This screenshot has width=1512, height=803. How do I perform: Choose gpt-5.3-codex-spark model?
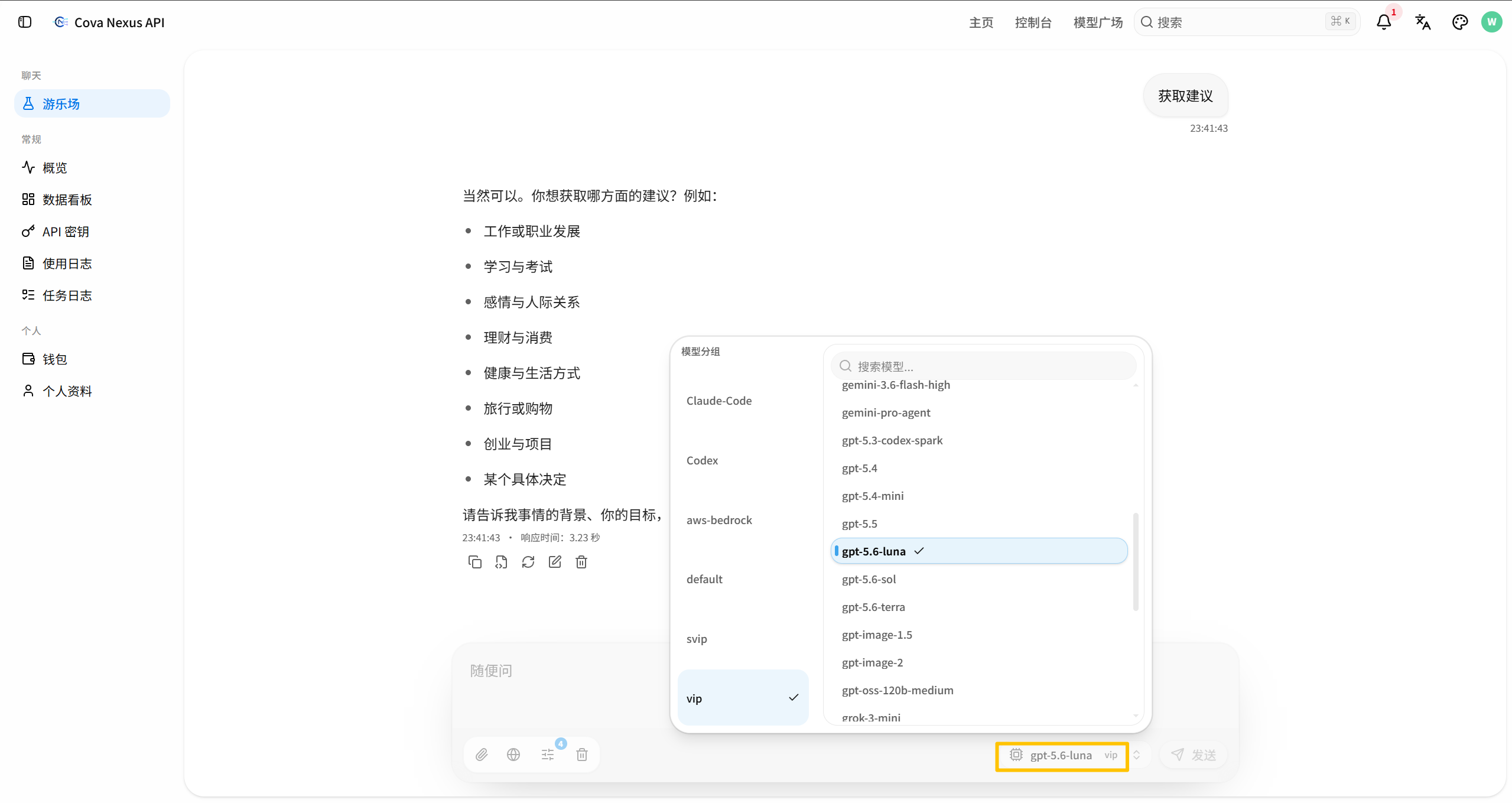(979, 440)
